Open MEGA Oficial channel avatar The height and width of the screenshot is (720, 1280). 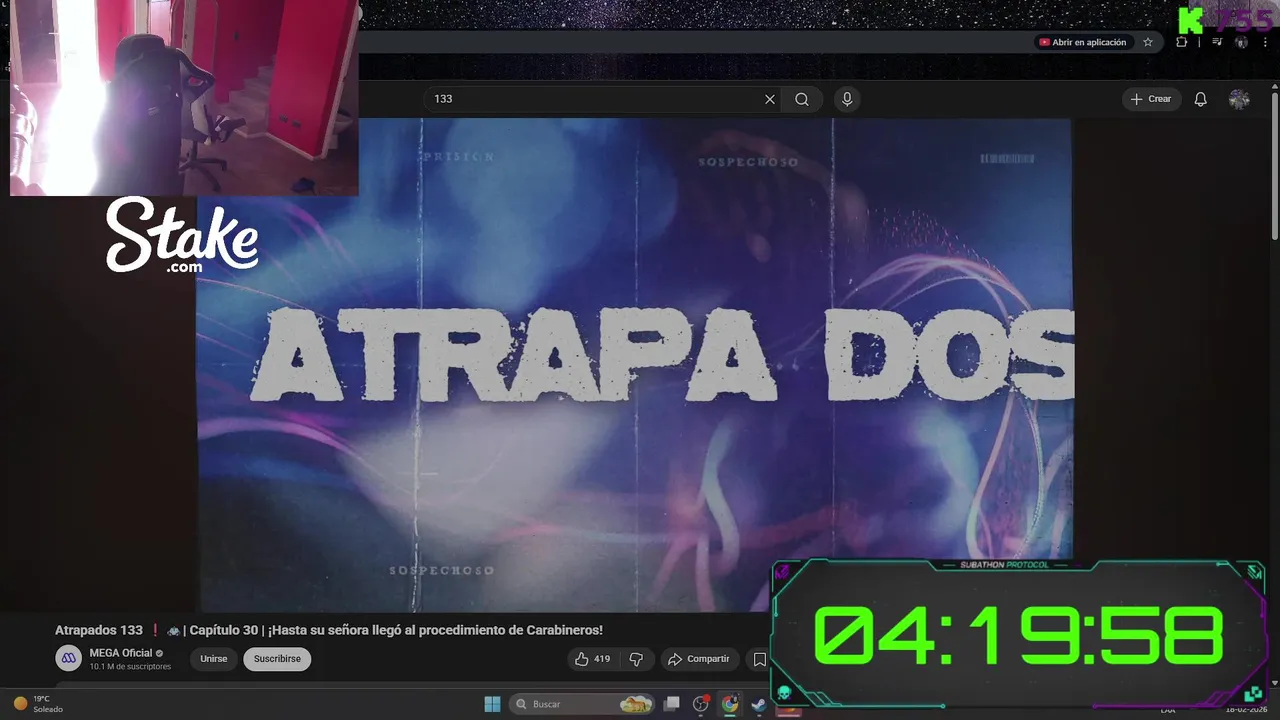[x=68, y=658]
